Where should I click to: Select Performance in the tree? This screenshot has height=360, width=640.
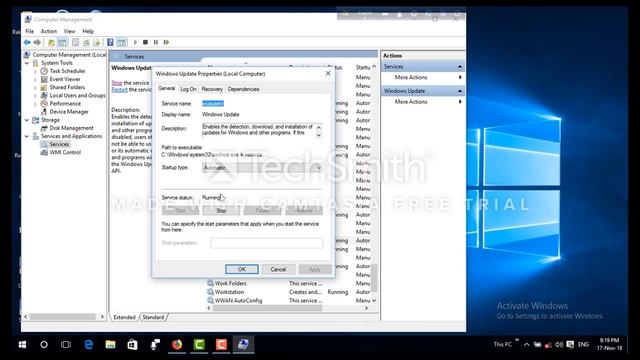tap(65, 104)
